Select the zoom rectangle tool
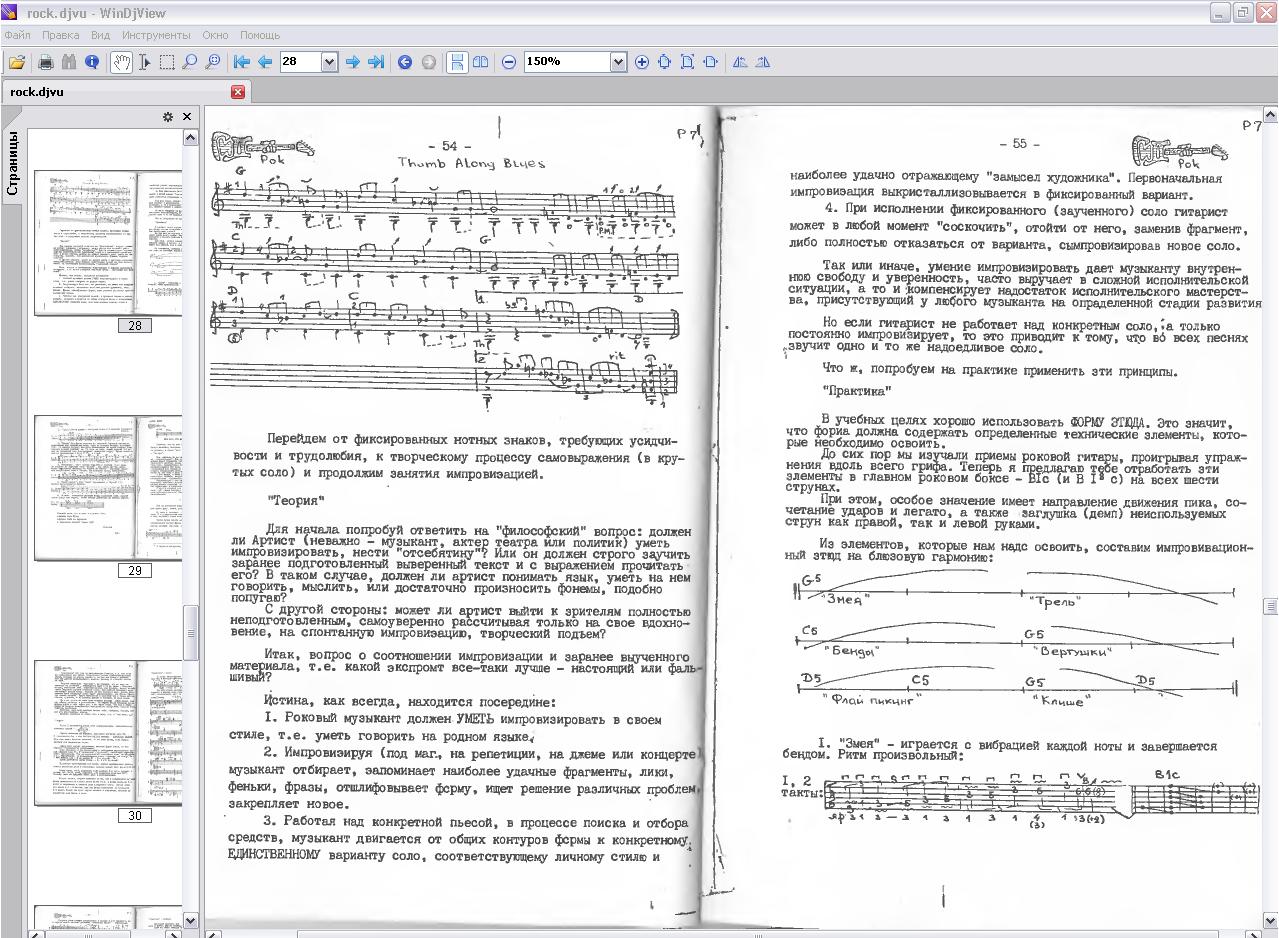 point(213,62)
